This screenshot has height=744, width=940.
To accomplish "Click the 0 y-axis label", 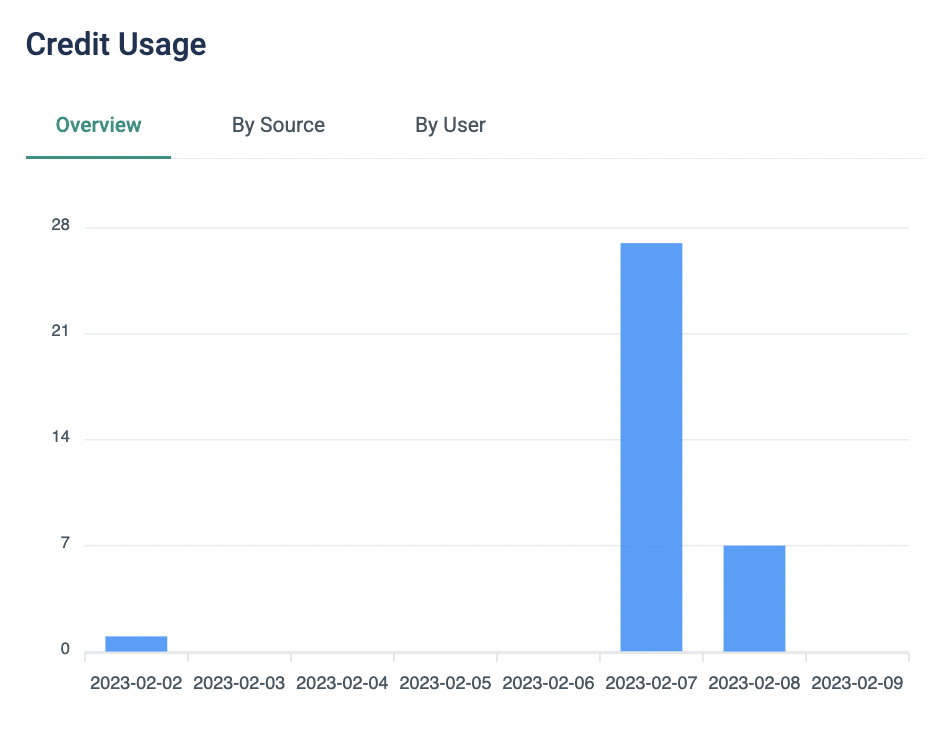I will (65, 649).
